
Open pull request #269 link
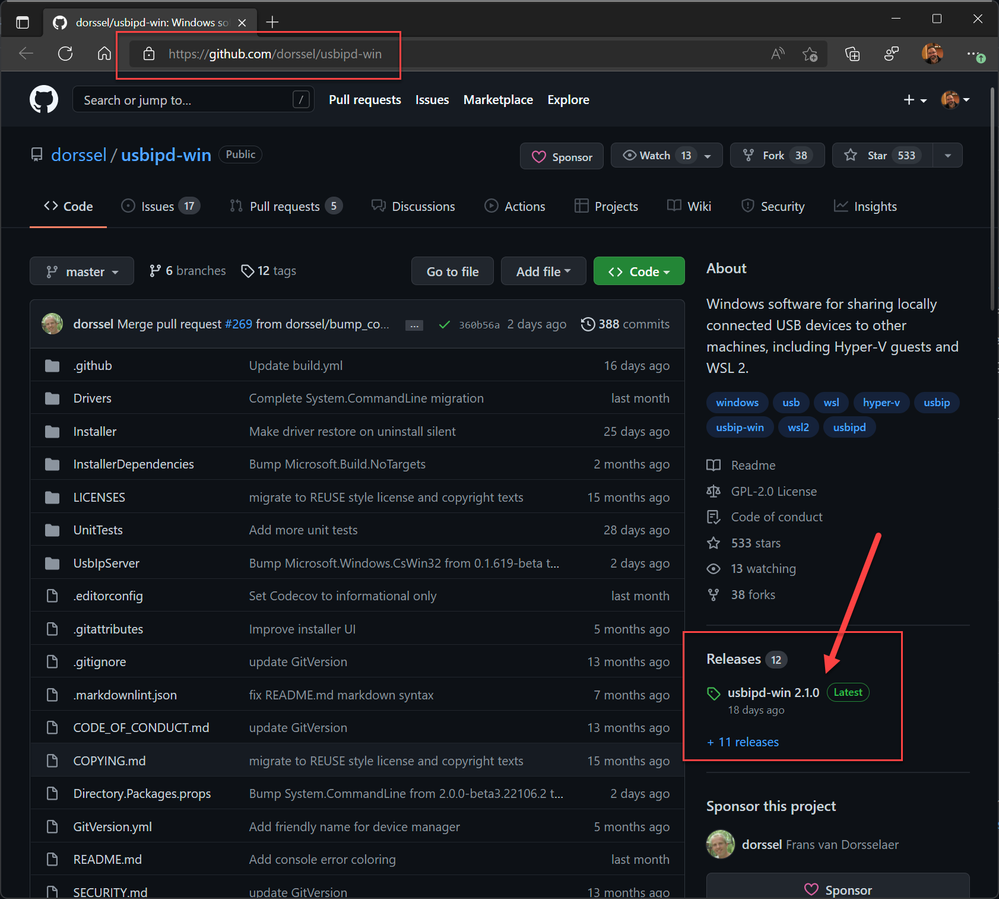[x=238, y=324]
